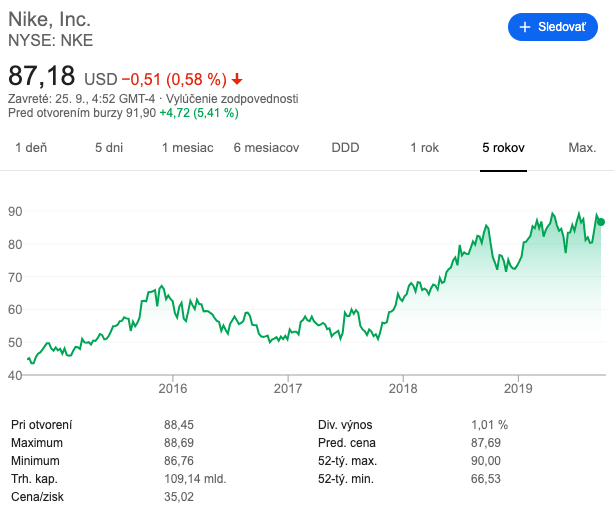Open the Vylúčenie zodpovednosti disclaimer link
The width and height of the screenshot is (614, 519).
(232, 99)
